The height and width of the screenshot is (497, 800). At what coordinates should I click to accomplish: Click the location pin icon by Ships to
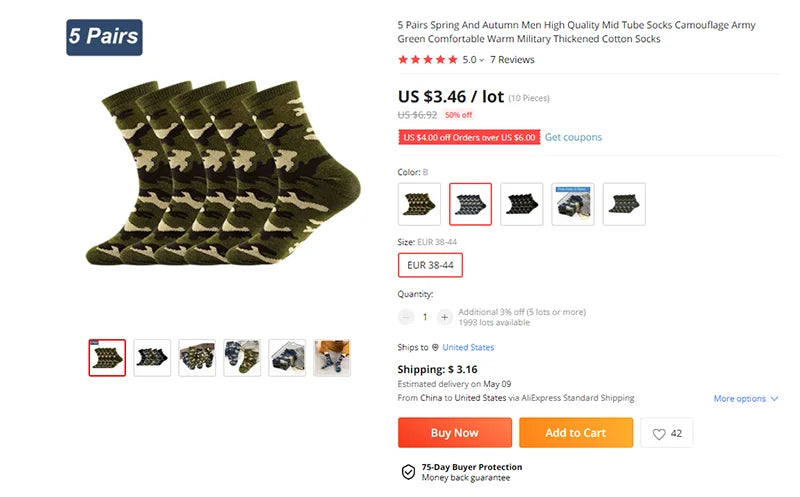pos(435,347)
